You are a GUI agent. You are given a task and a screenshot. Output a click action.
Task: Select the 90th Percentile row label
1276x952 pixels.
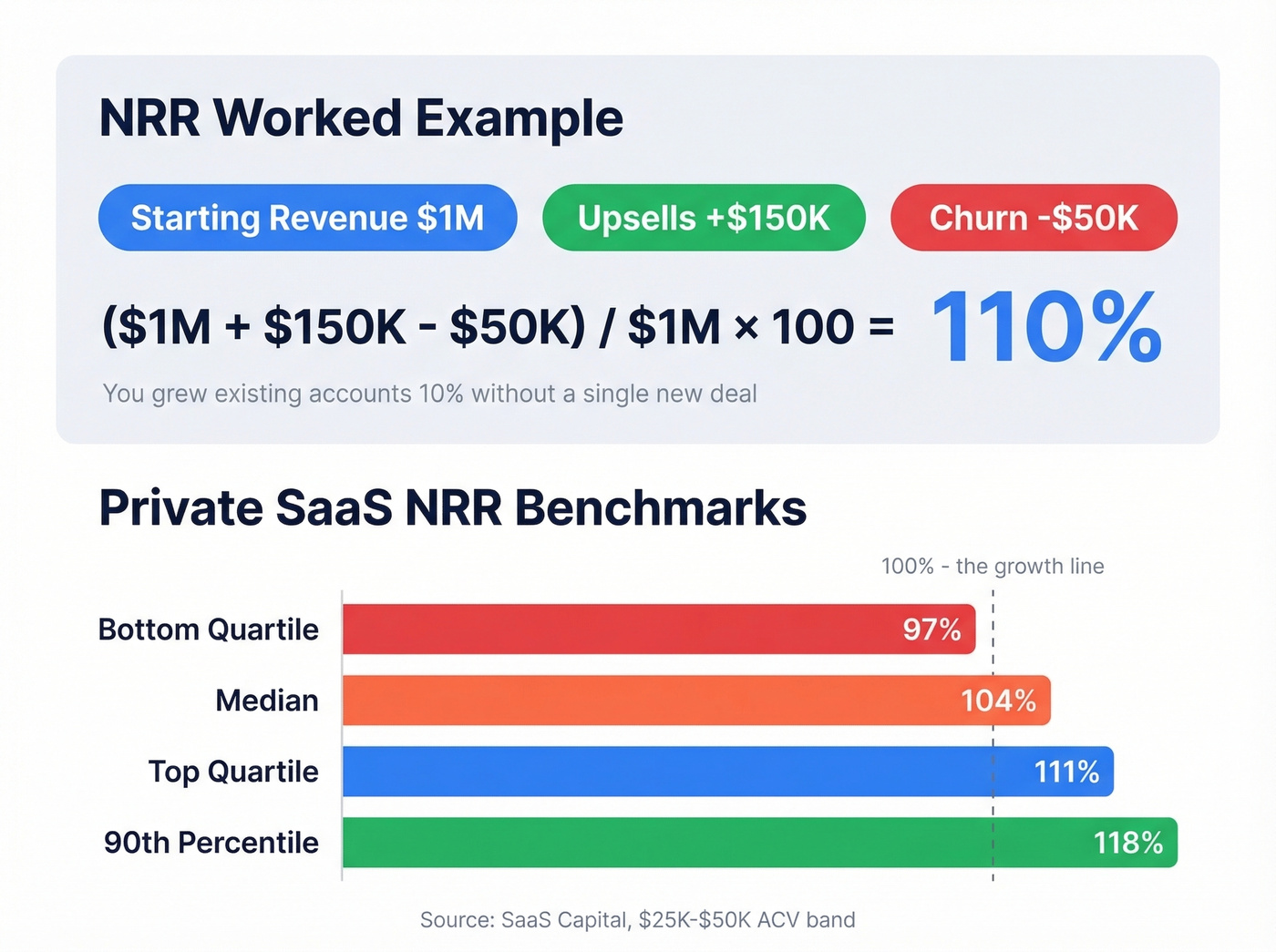click(210, 843)
